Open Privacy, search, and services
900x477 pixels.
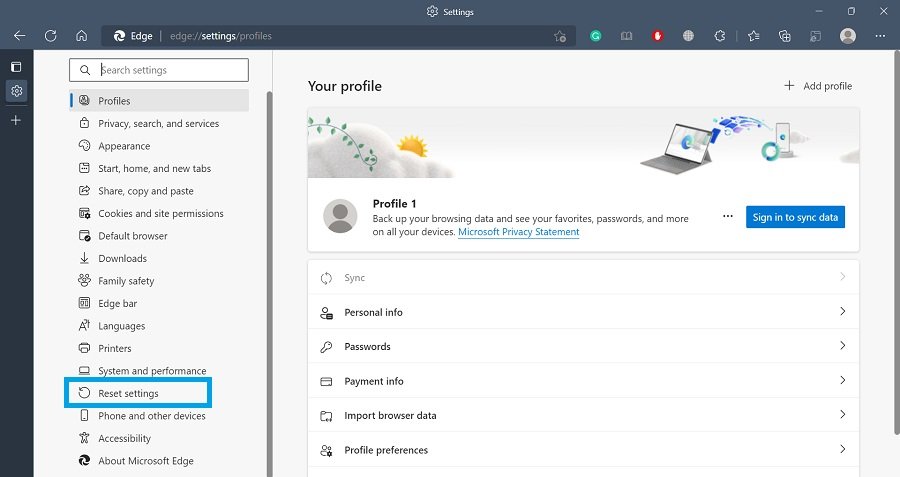[x=159, y=123]
